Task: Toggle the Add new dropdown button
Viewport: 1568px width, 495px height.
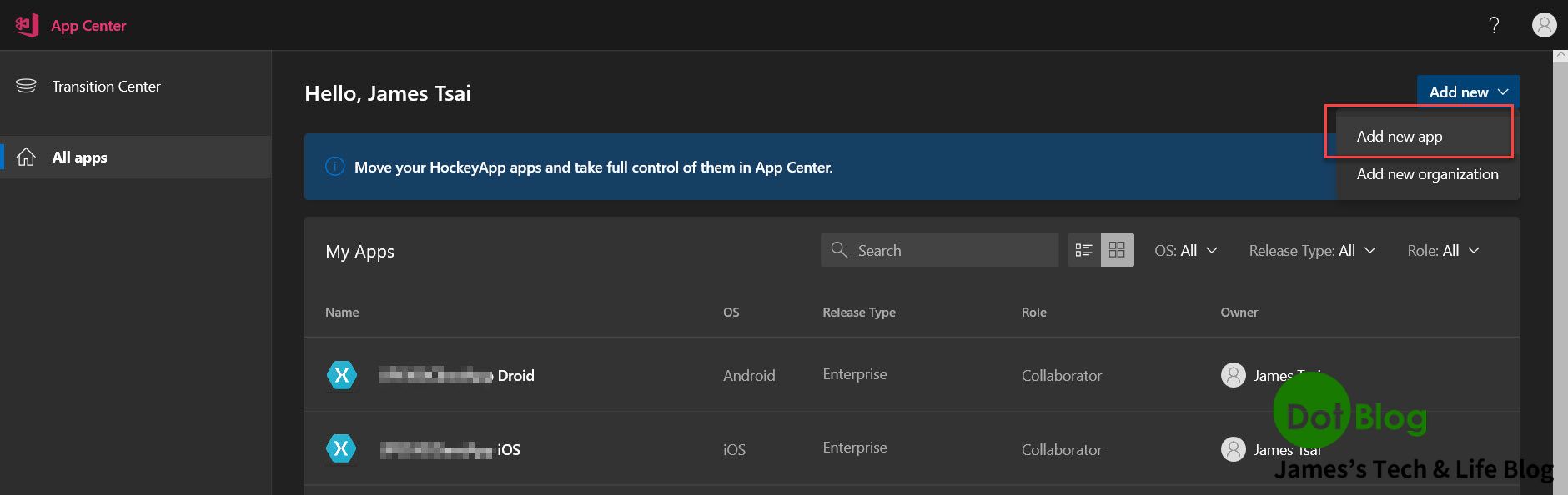Action: click(1467, 92)
